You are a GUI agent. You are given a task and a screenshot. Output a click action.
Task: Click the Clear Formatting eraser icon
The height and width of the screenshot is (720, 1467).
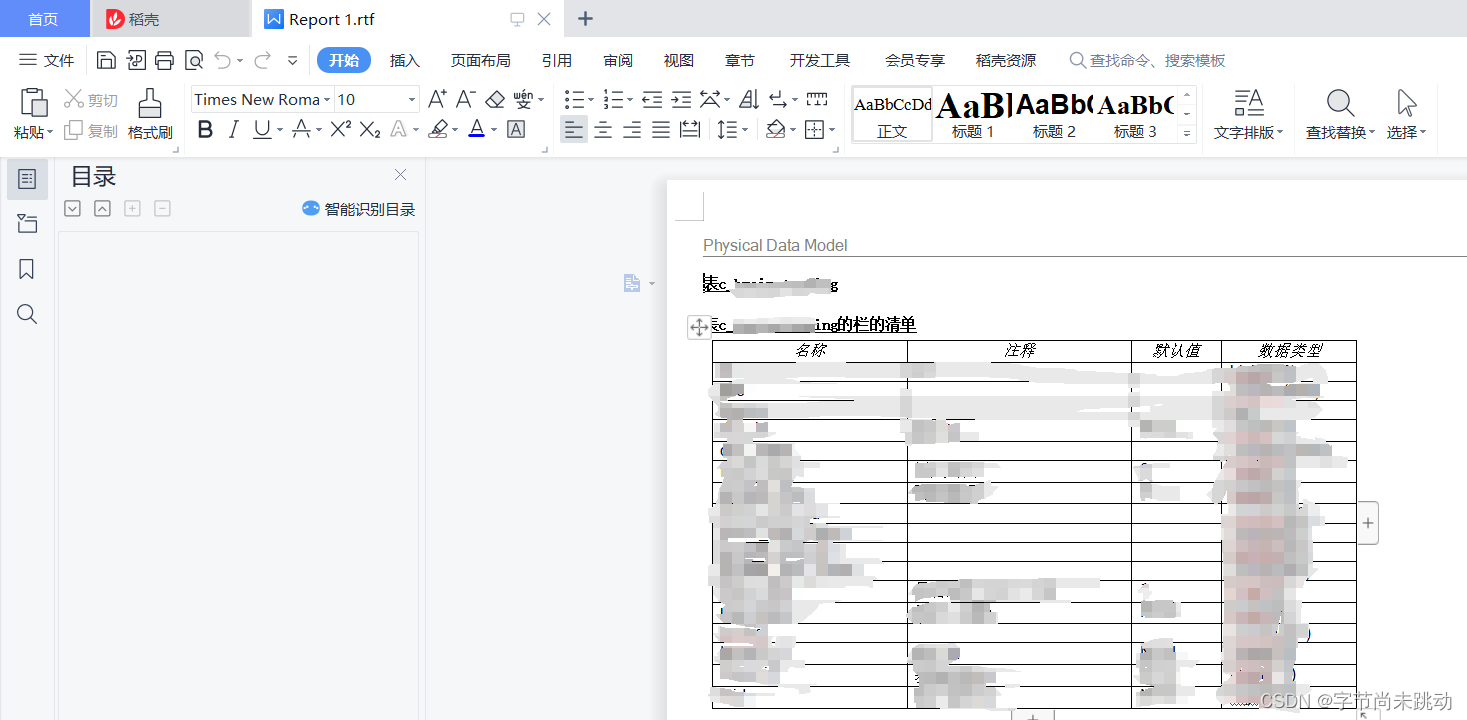(x=495, y=99)
